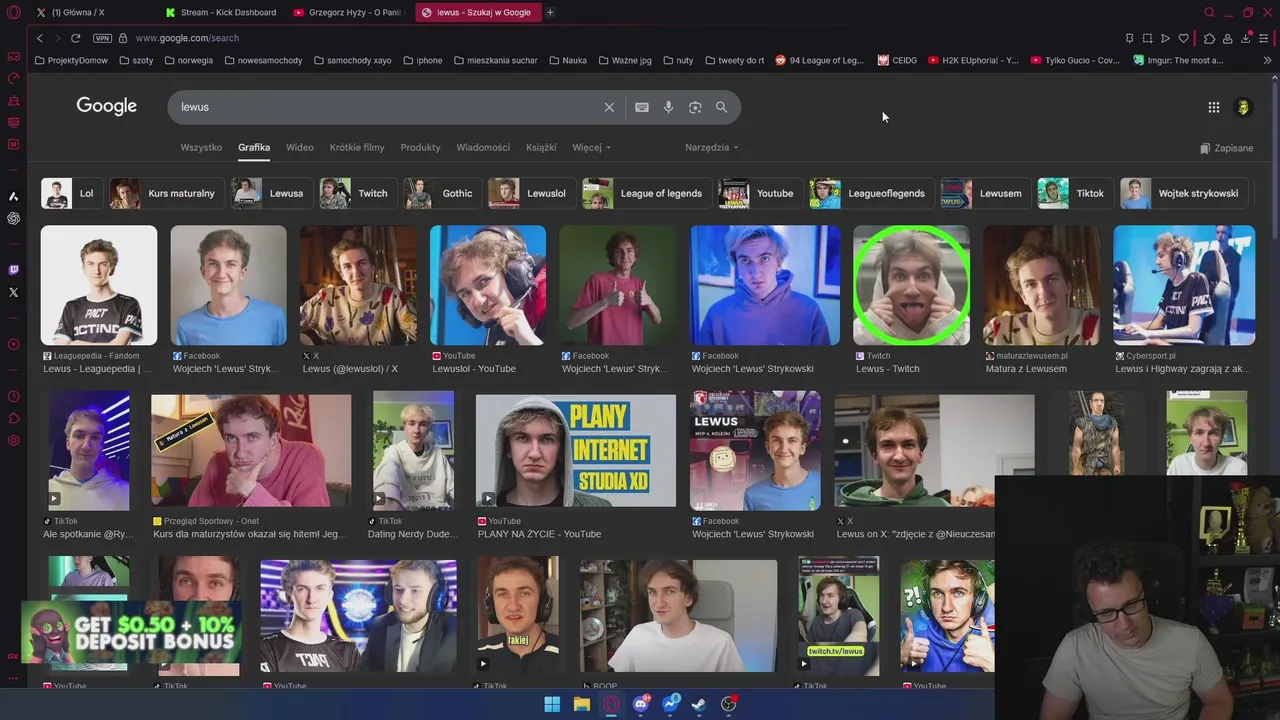This screenshot has height=720, width=1280.
Task: Open the browser search tabs magnifier icon
Action: coord(1209,12)
